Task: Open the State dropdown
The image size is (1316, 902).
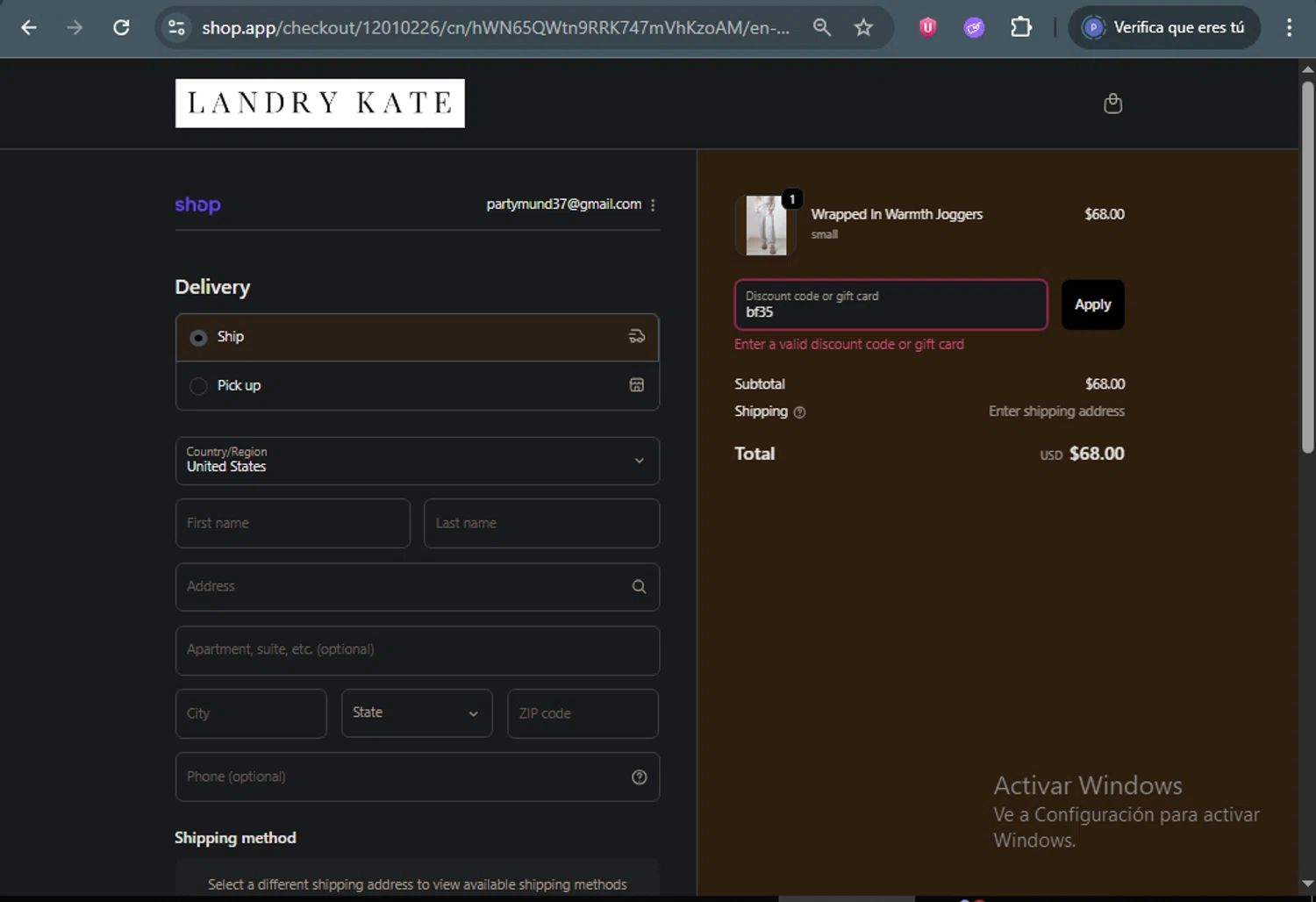Action: tap(417, 712)
